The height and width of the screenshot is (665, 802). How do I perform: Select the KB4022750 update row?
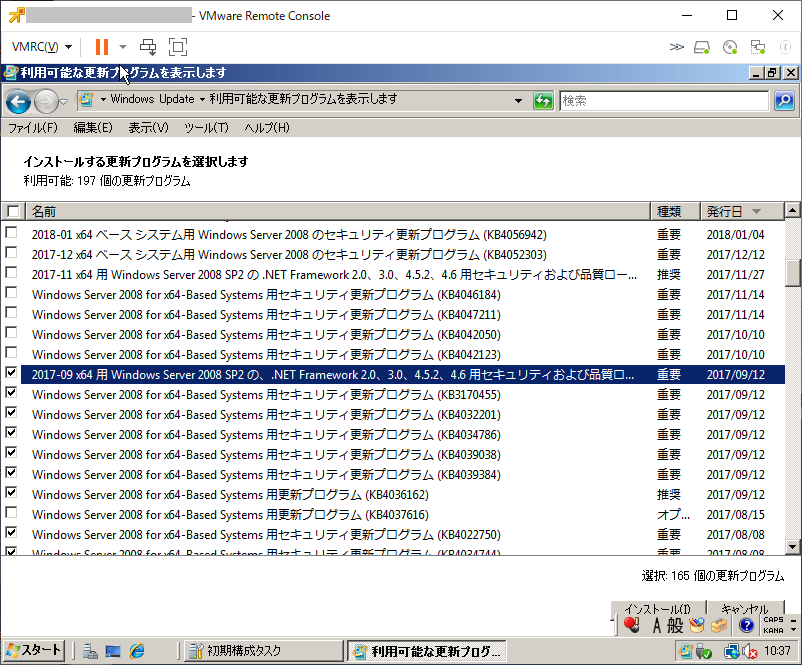point(403,535)
